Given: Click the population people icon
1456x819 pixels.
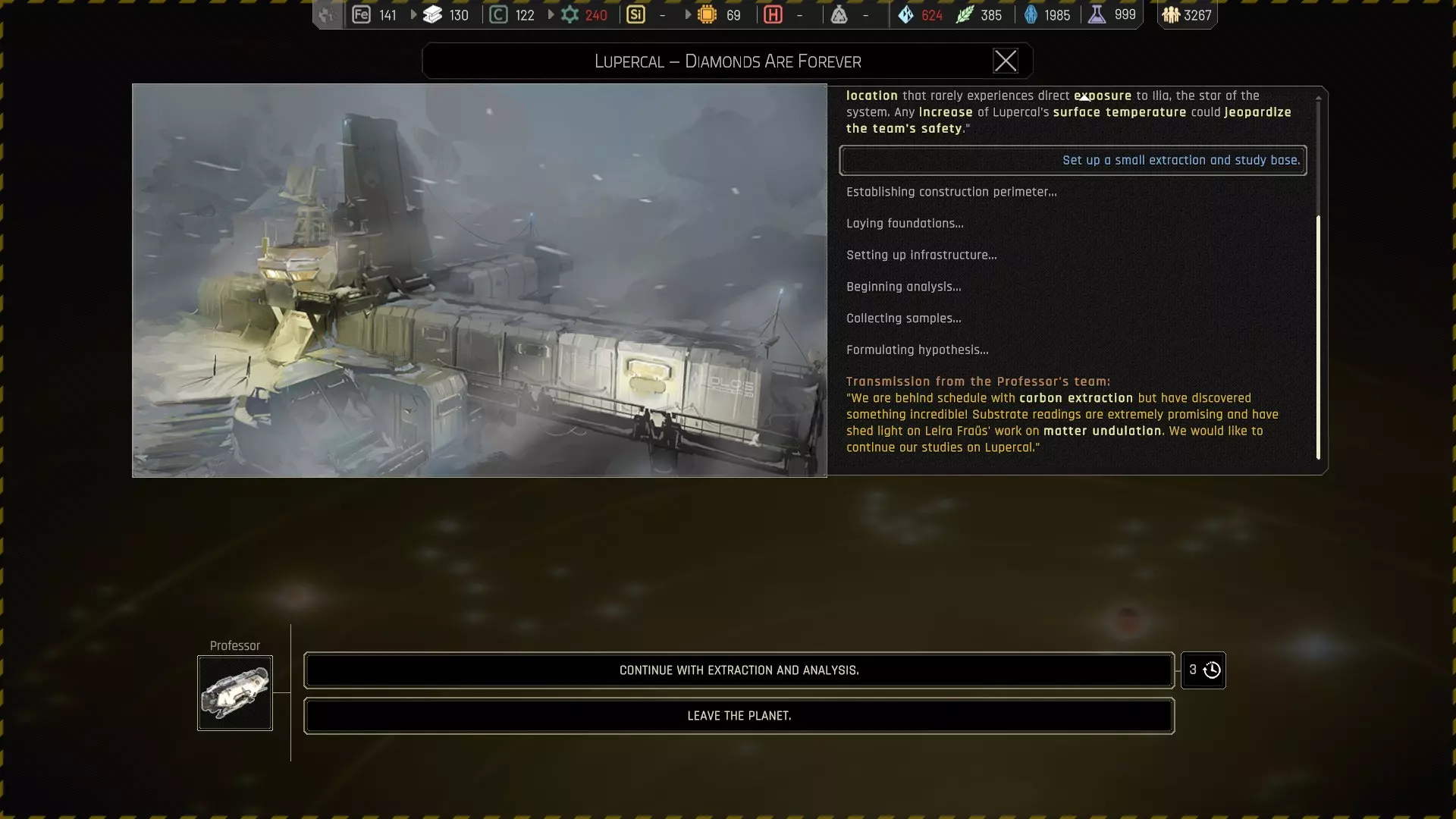Looking at the screenshot, I should click(x=1171, y=14).
